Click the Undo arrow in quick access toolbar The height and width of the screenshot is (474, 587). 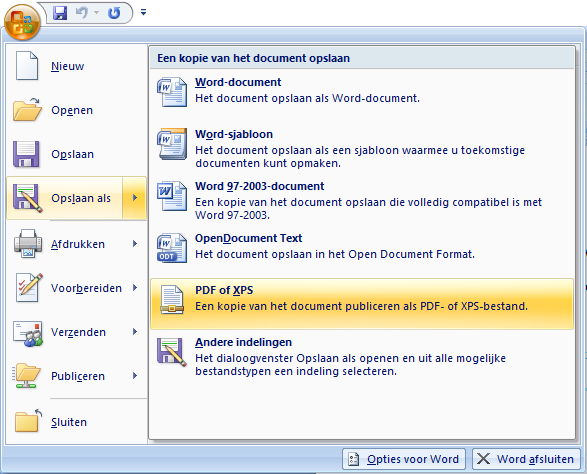(x=81, y=13)
